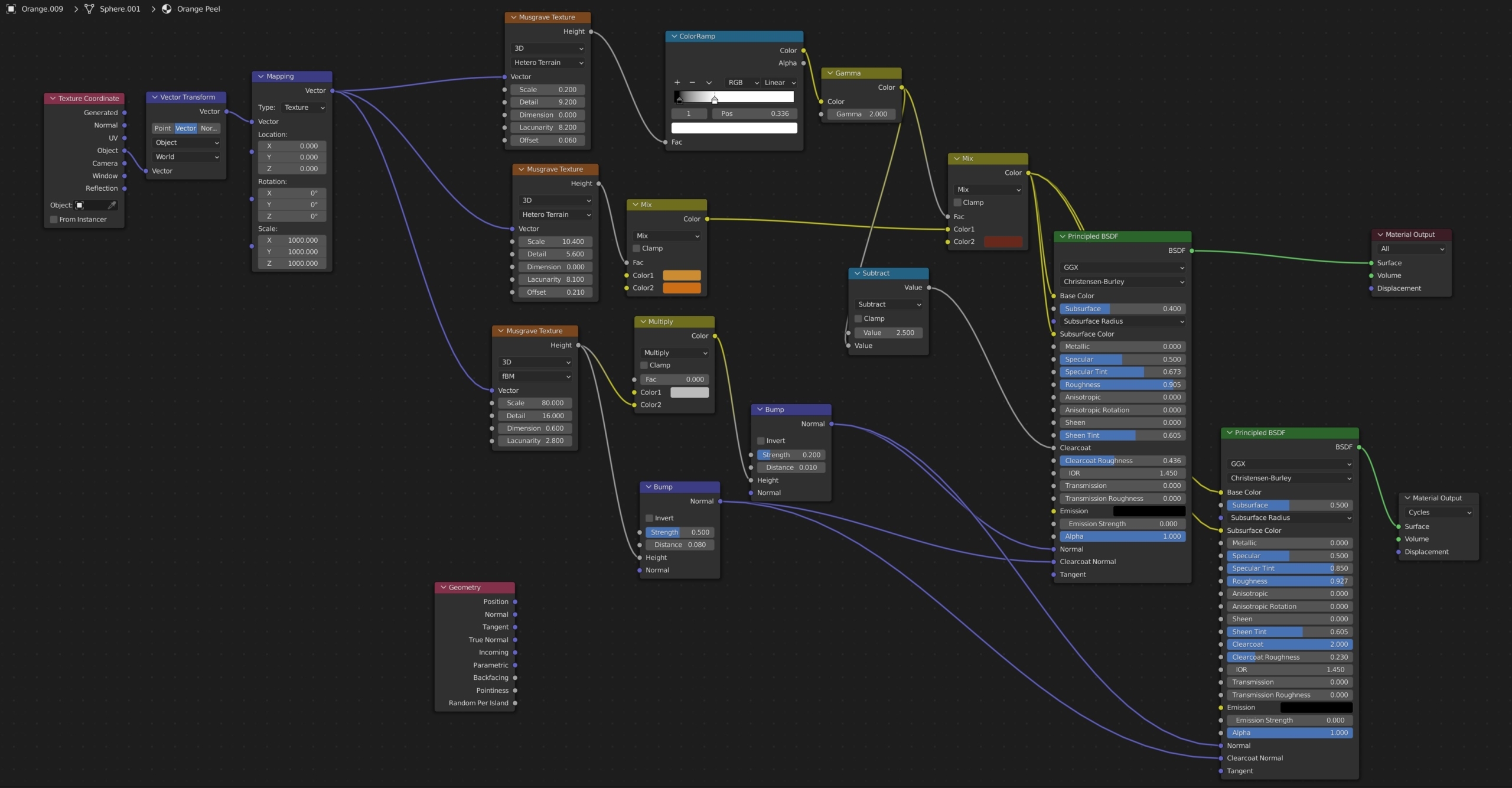Viewport: 1512px width, 788px height.
Task: Click the orange Color1 swatch in Mix node
Action: 682,276
